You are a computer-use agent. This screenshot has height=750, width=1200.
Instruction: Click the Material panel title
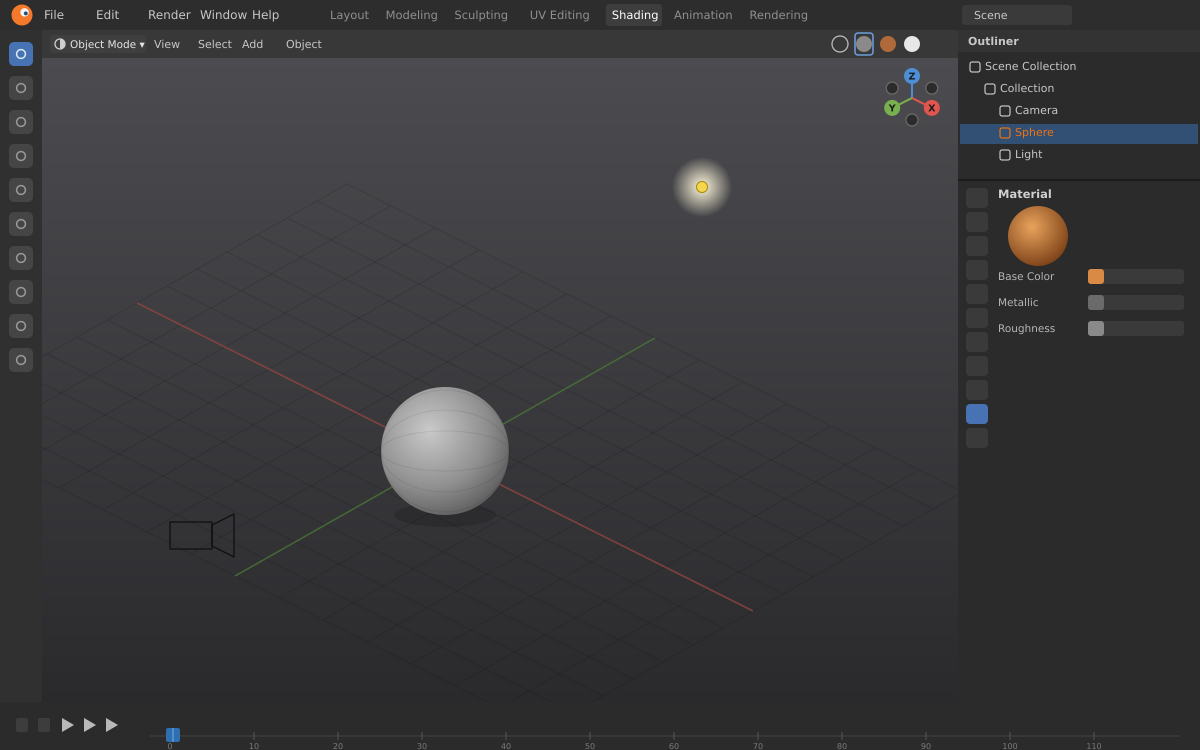[1025, 194]
